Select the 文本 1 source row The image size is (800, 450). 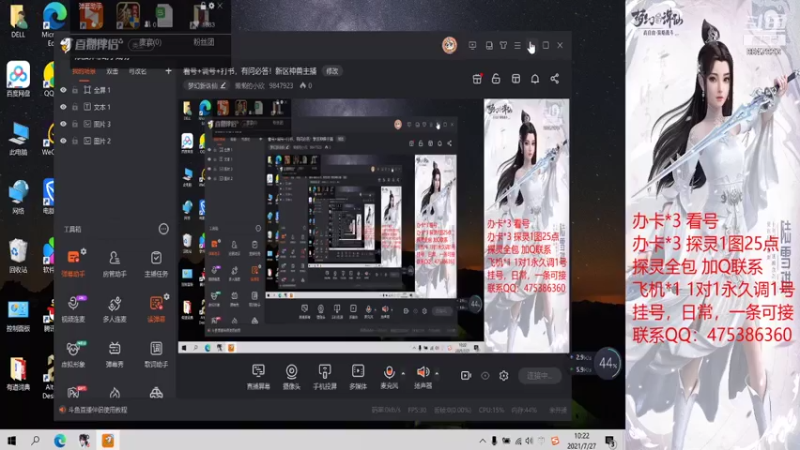click(x=115, y=107)
